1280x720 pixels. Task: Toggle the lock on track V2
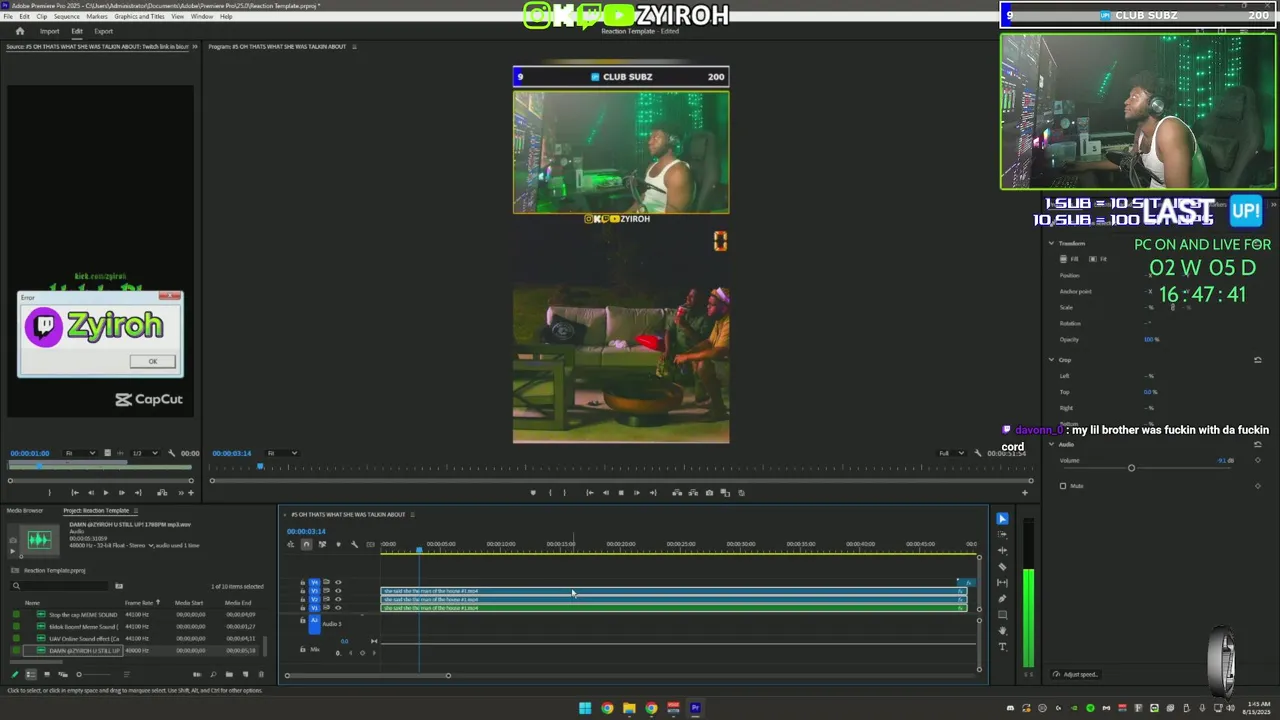[x=302, y=599]
